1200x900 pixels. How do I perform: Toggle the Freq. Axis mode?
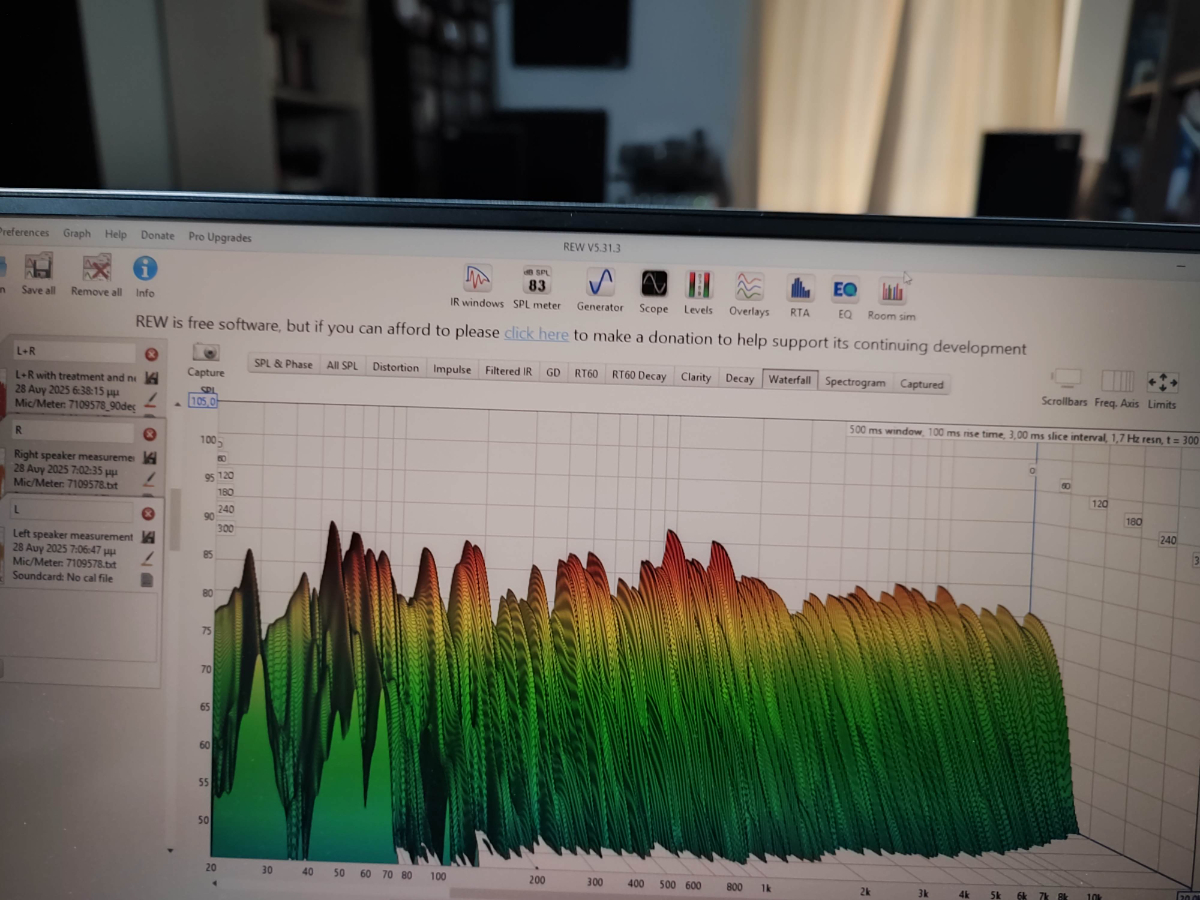(x=1116, y=382)
